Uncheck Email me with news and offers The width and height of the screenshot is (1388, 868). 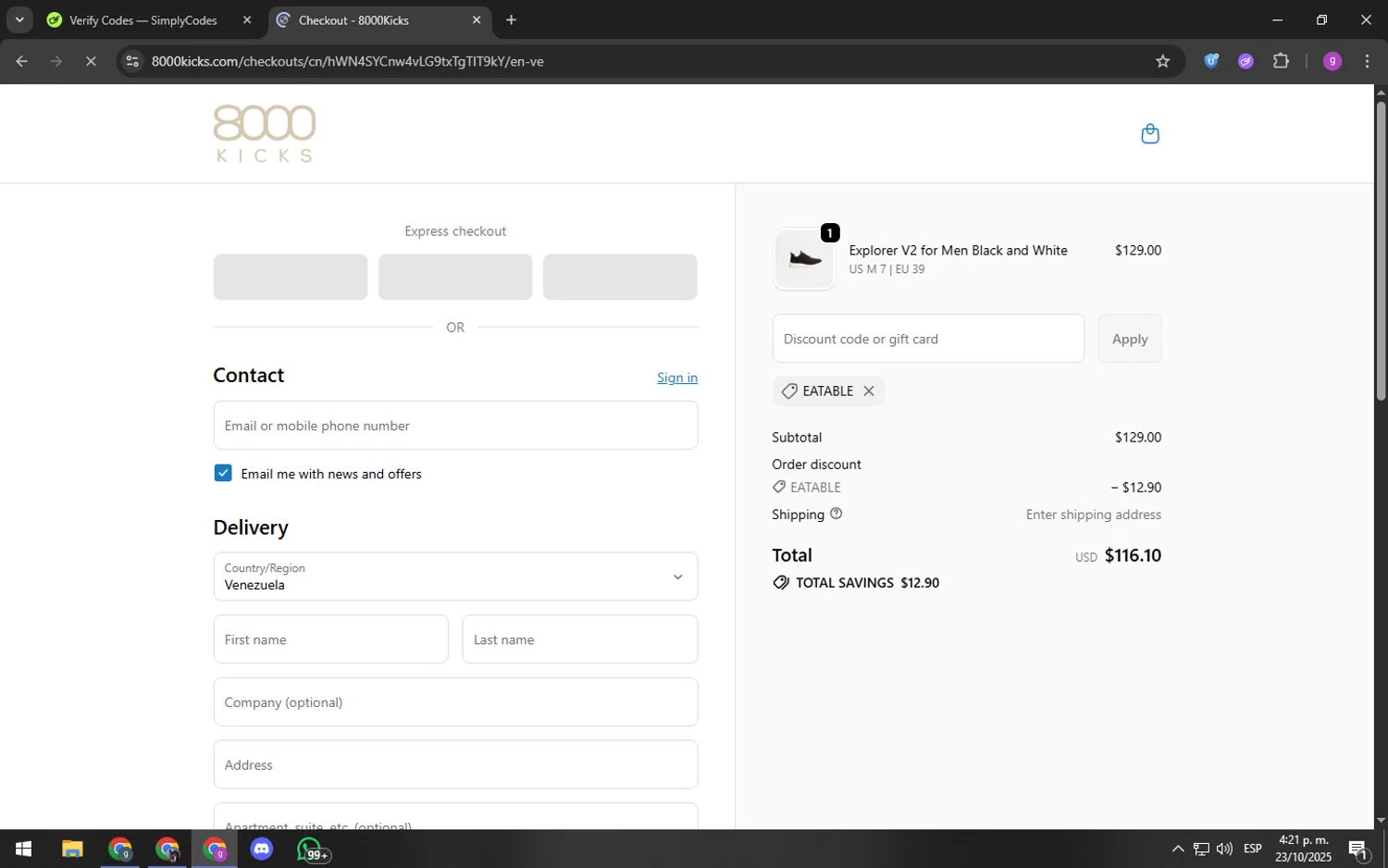[223, 473]
